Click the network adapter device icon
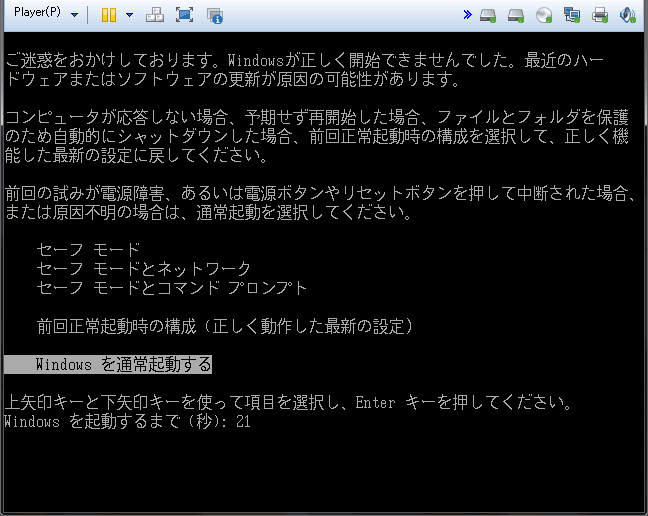The width and height of the screenshot is (648, 516). point(572,15)
